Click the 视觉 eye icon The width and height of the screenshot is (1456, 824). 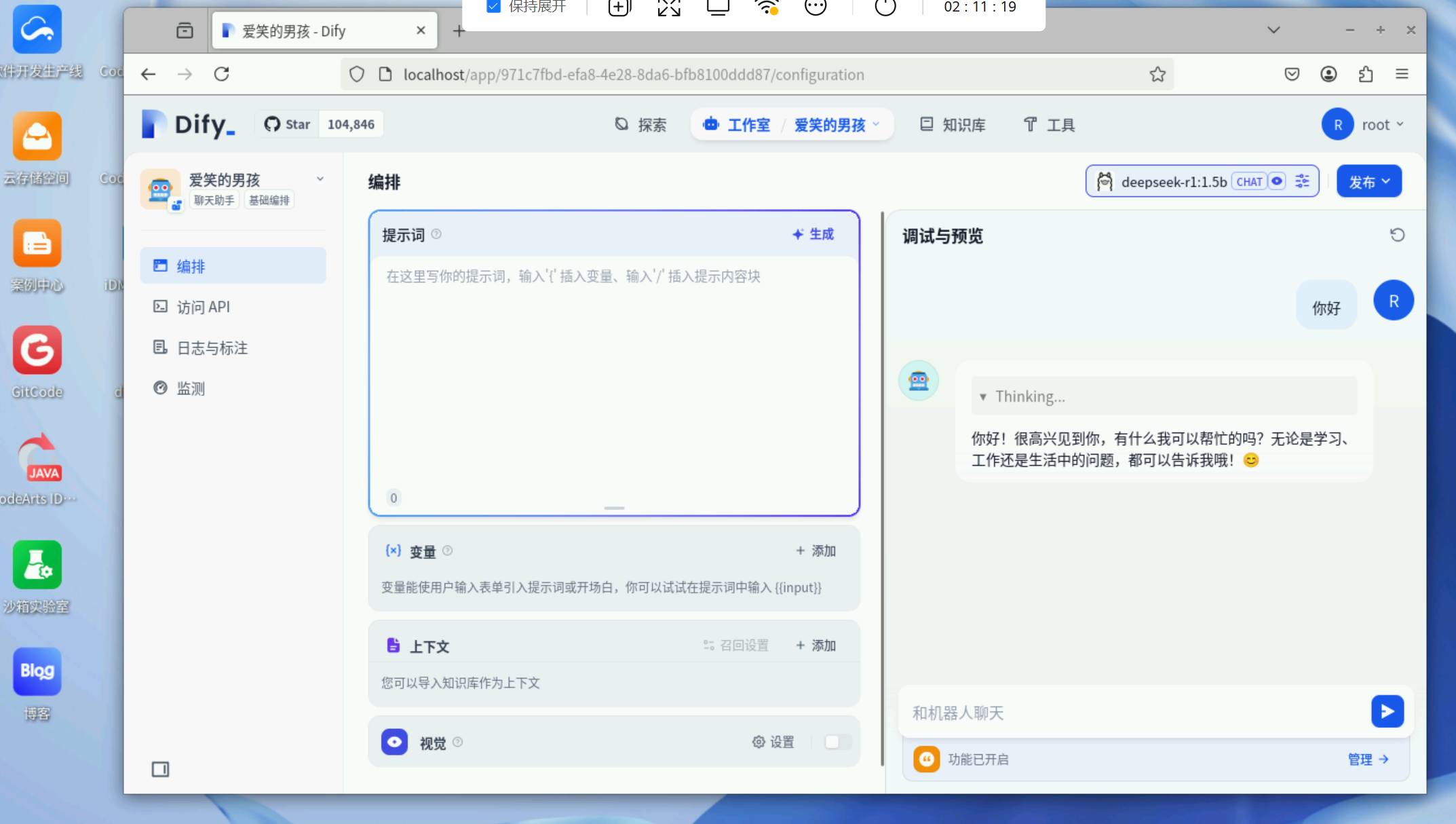[x=394, y=742]
